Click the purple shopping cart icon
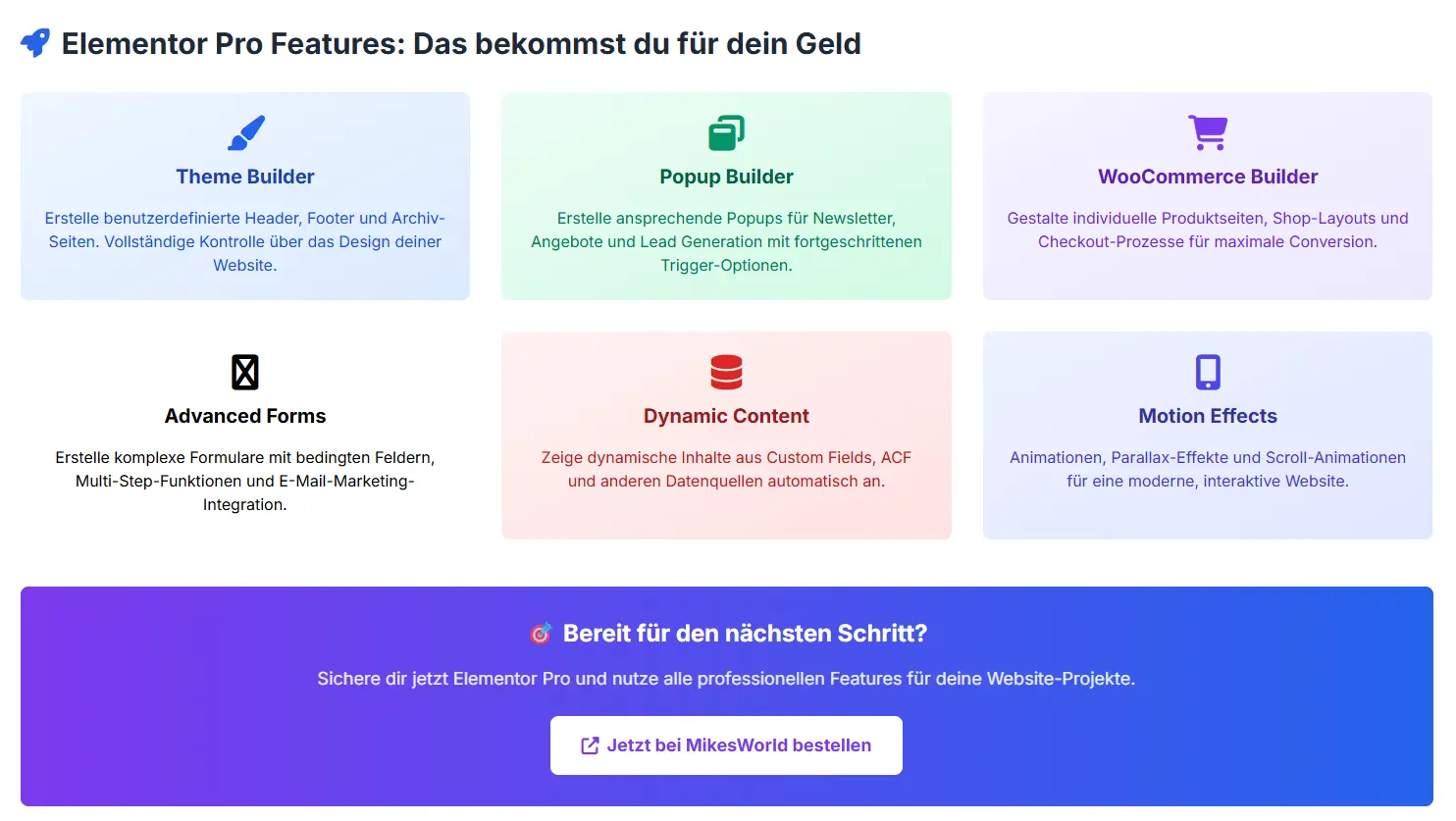This screenshot has width=1456, height=821. pos(1208,132)
